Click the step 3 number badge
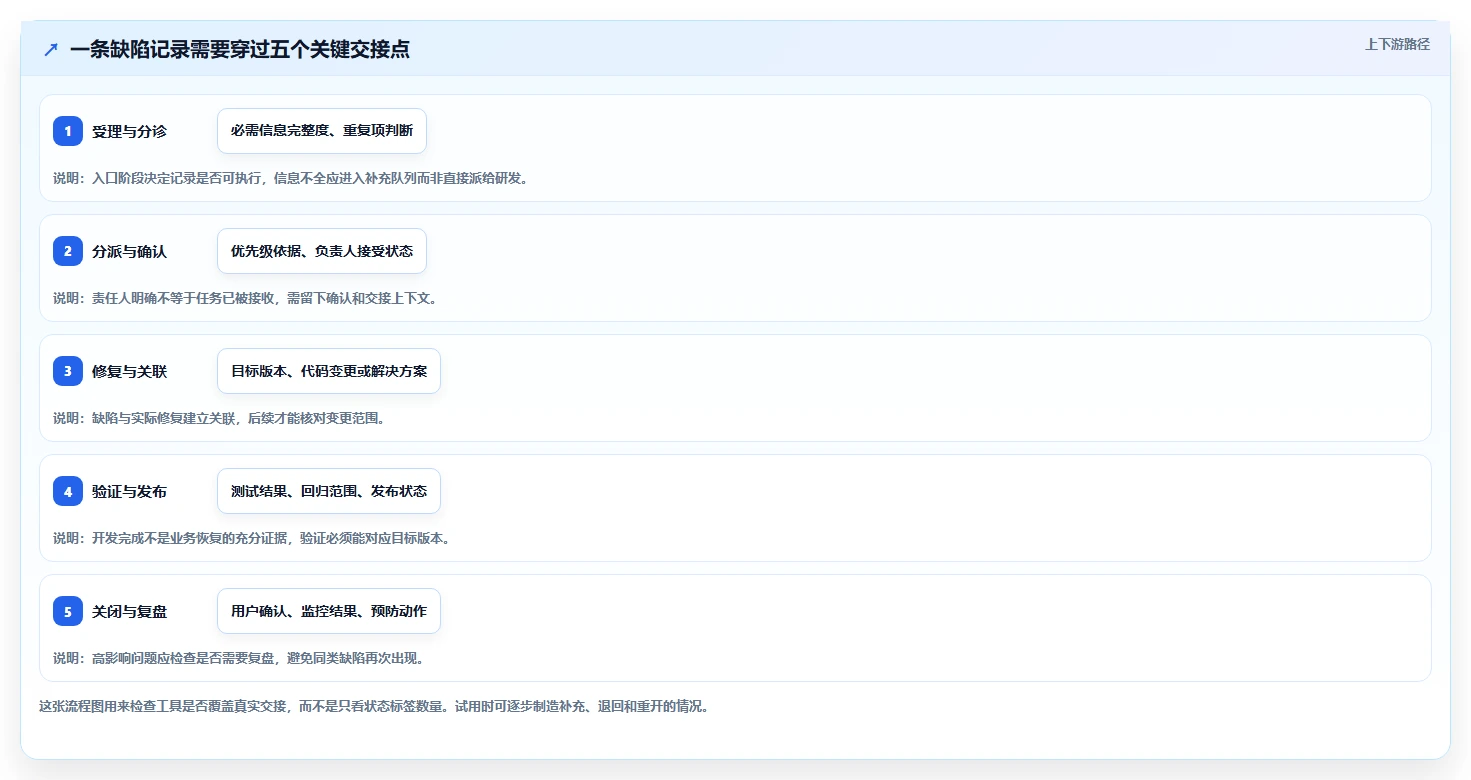The height and width of the screenshot is (780, 1471). (68, 371)
